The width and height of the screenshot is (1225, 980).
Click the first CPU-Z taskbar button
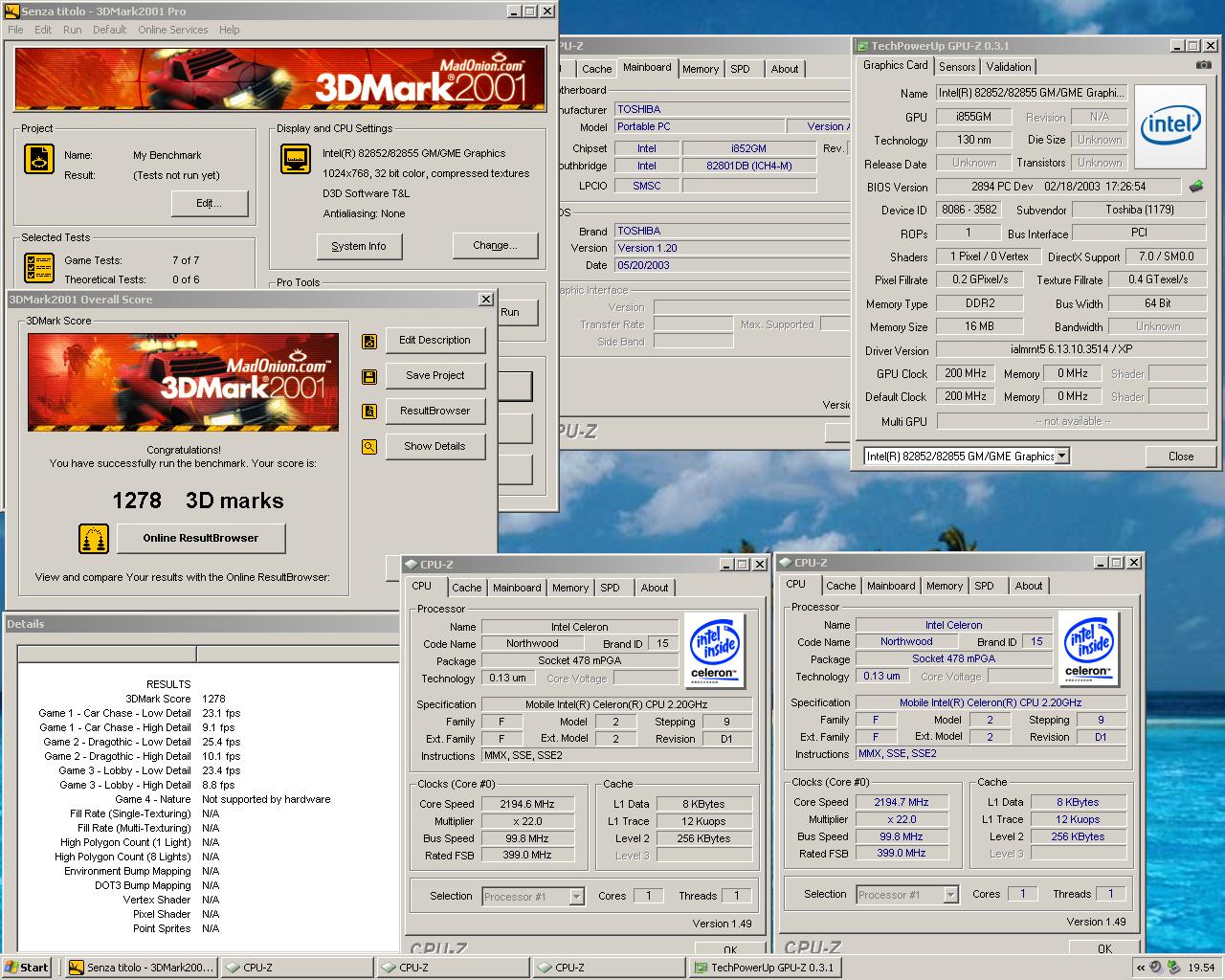298,968
